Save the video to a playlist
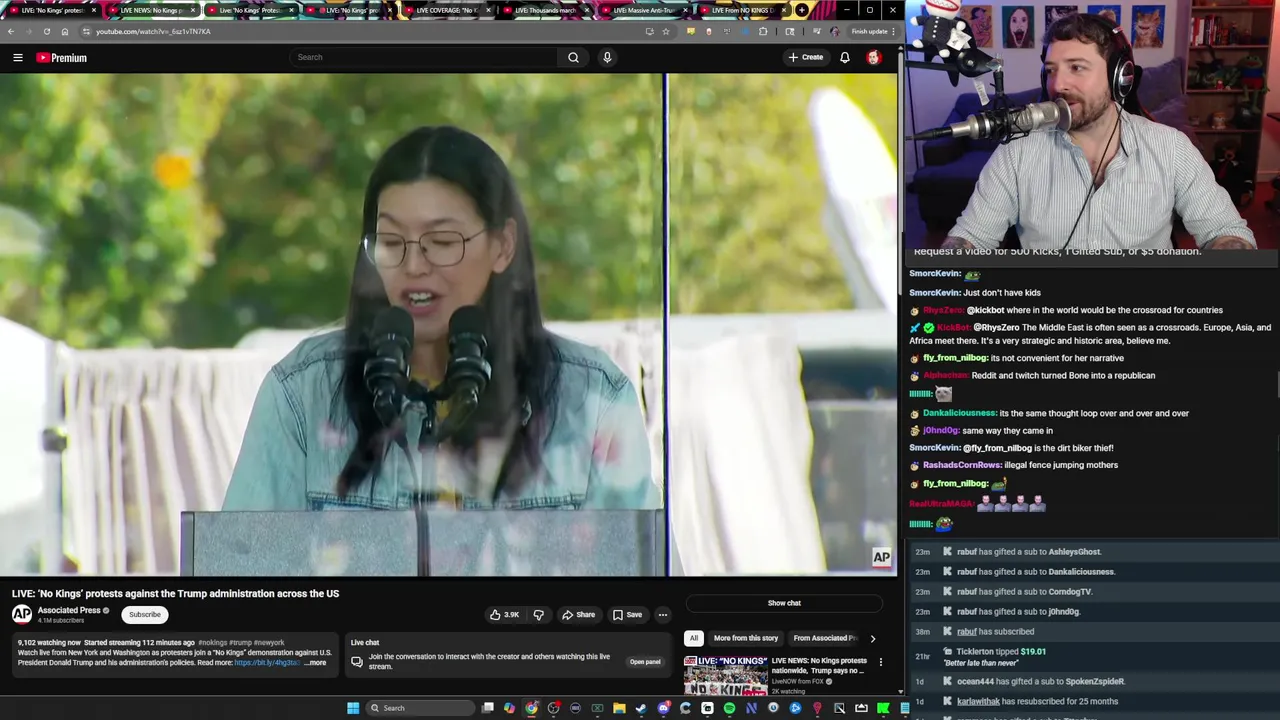Image resolution: width=1280 pixels, height=720 pixels. click(627, 615)
